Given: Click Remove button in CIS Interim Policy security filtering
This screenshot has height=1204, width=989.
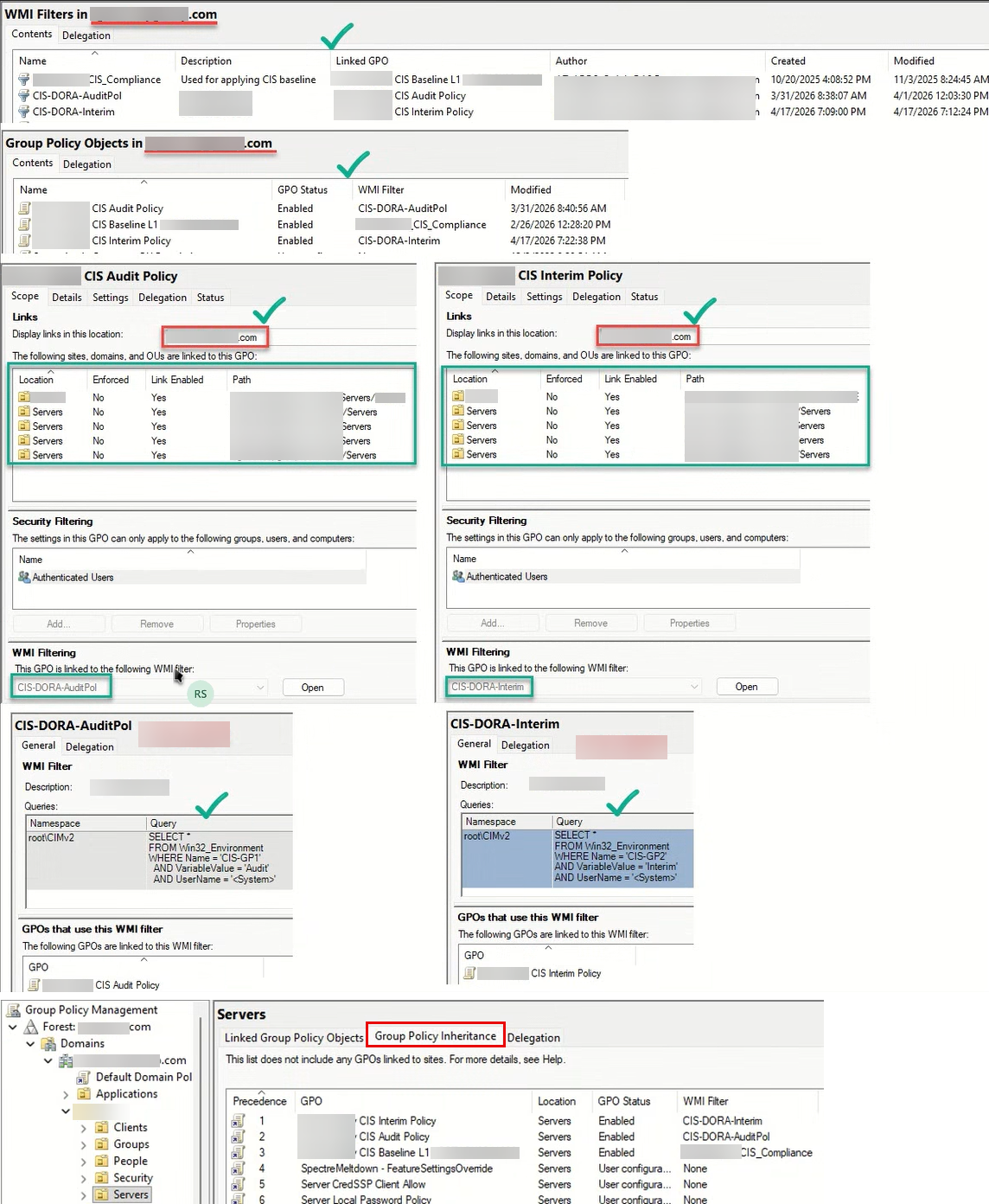Looking at the screenshot, I should 591,623.
